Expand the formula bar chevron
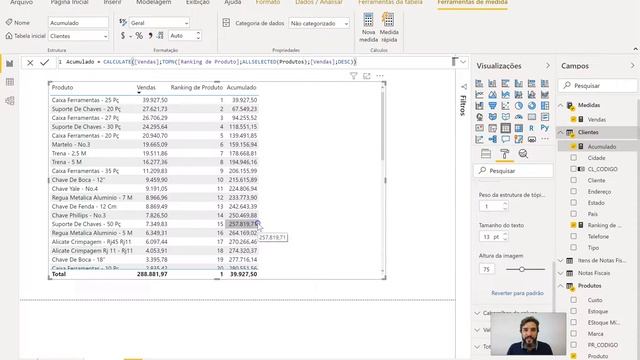 point(463,62)
